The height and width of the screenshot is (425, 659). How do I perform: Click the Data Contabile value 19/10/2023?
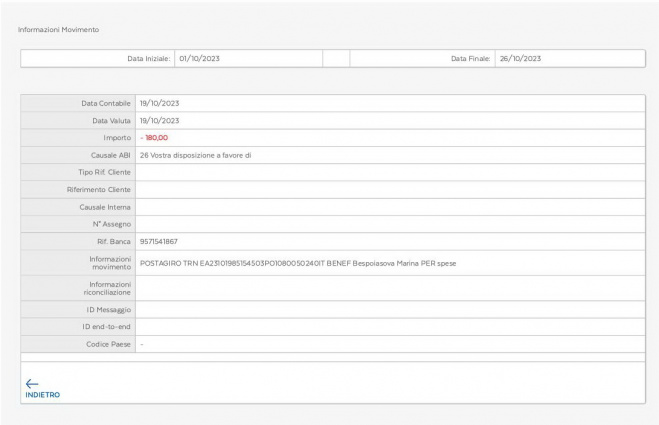coord(159,103)
